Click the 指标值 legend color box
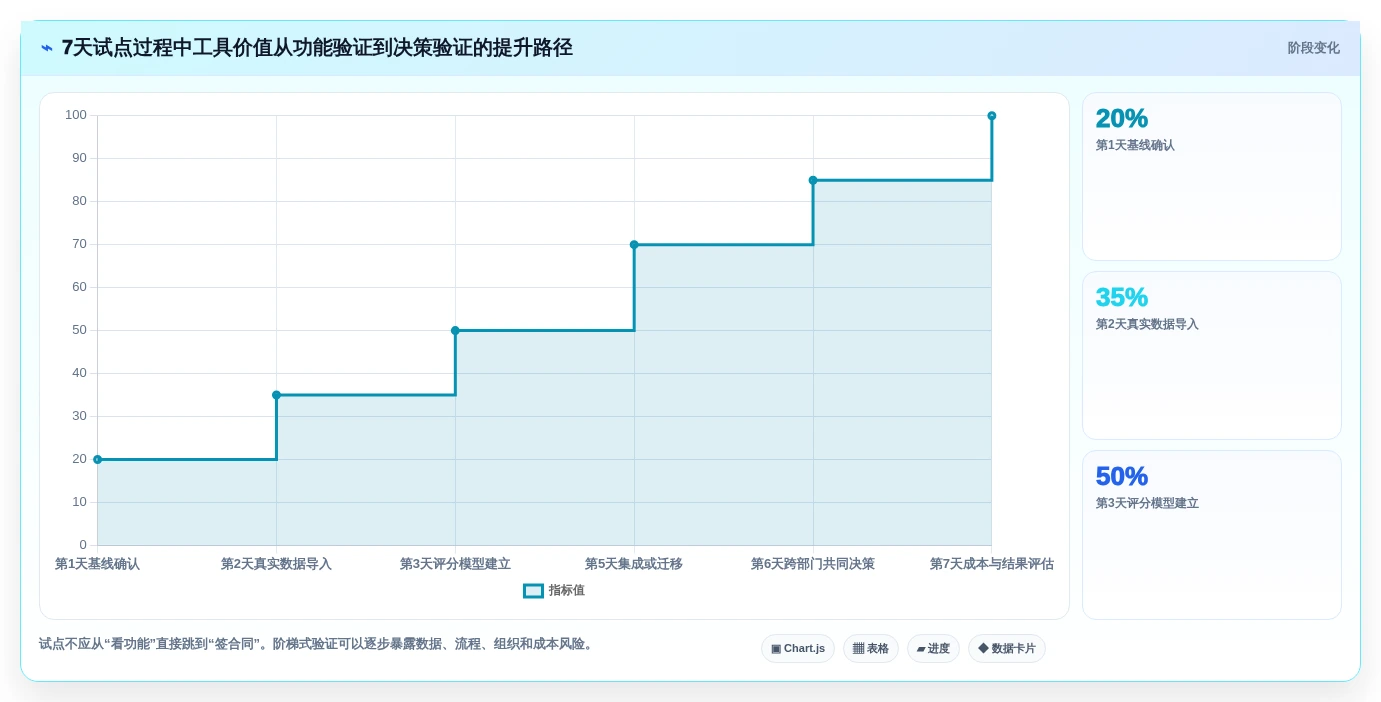Viewport: 1381px width, 702px height. (x=533, y=591)
